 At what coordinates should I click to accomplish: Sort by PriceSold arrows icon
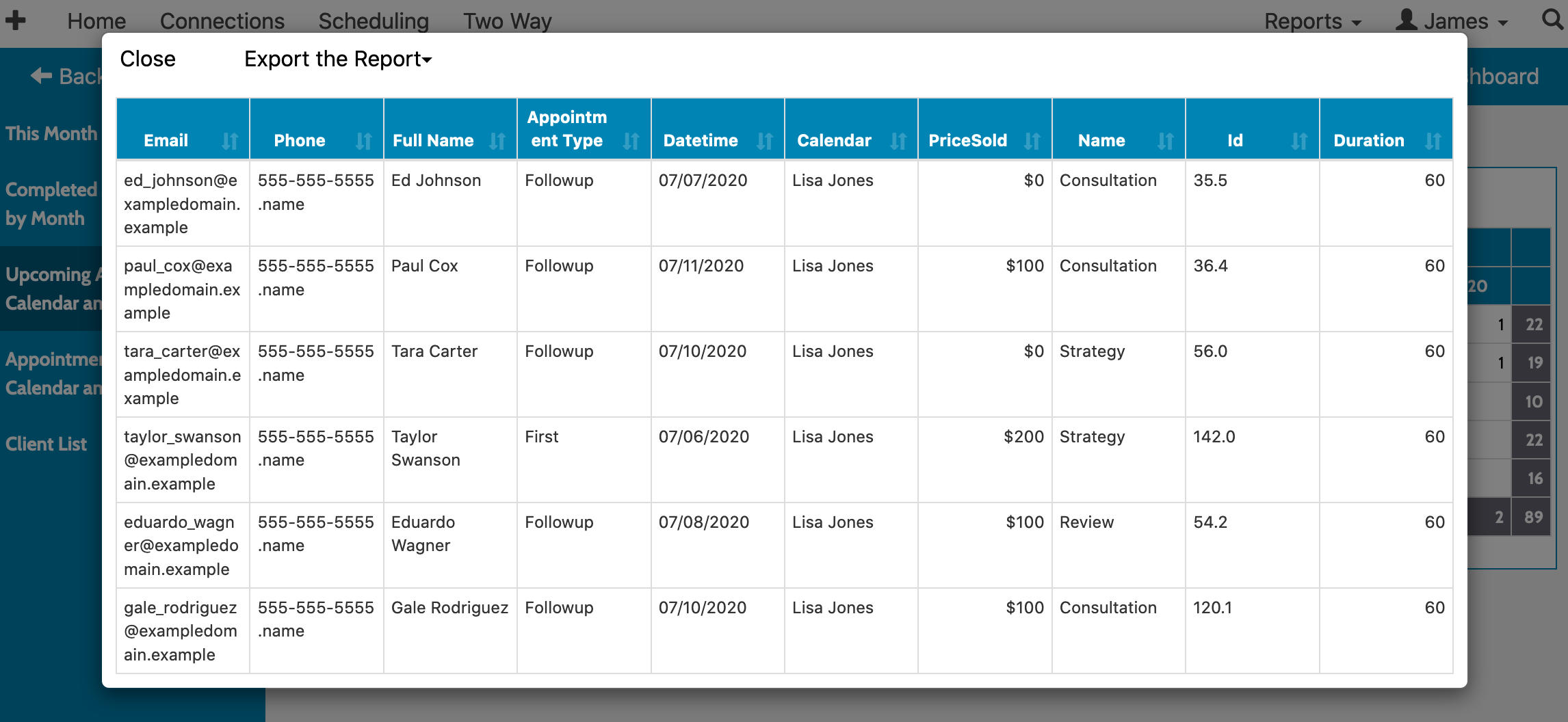click(x=1032, y=141)
